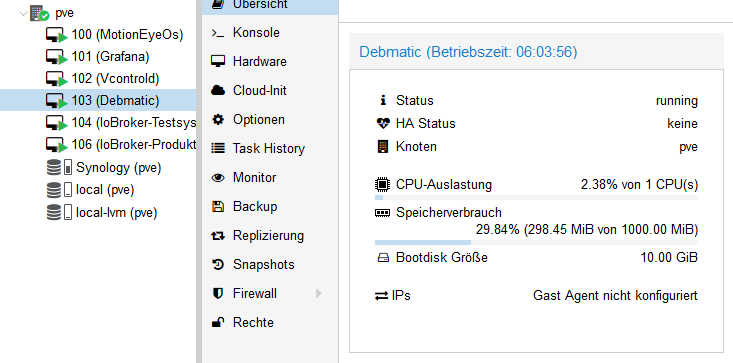This screenshot has width=733, height=363.
Task: Click the '29.84% (298.45 MiB von 1000.00 MiB)' text
Action: 587,230
